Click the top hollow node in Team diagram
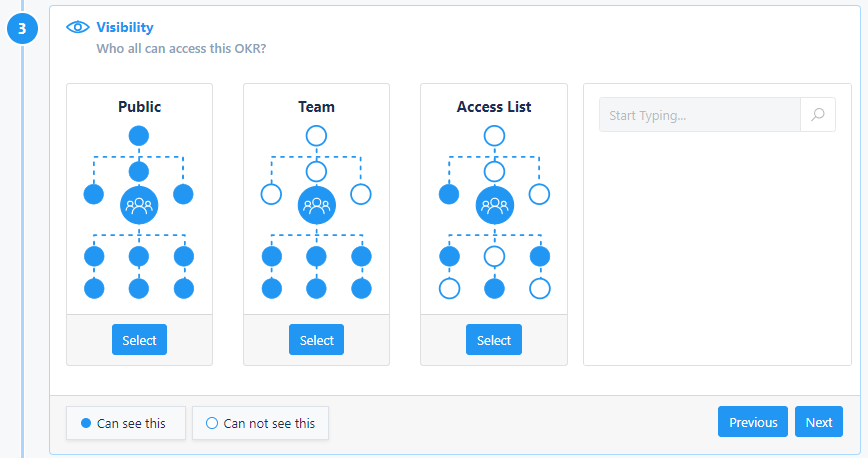This screenshot has height=458, width=868. click(316, 135)
